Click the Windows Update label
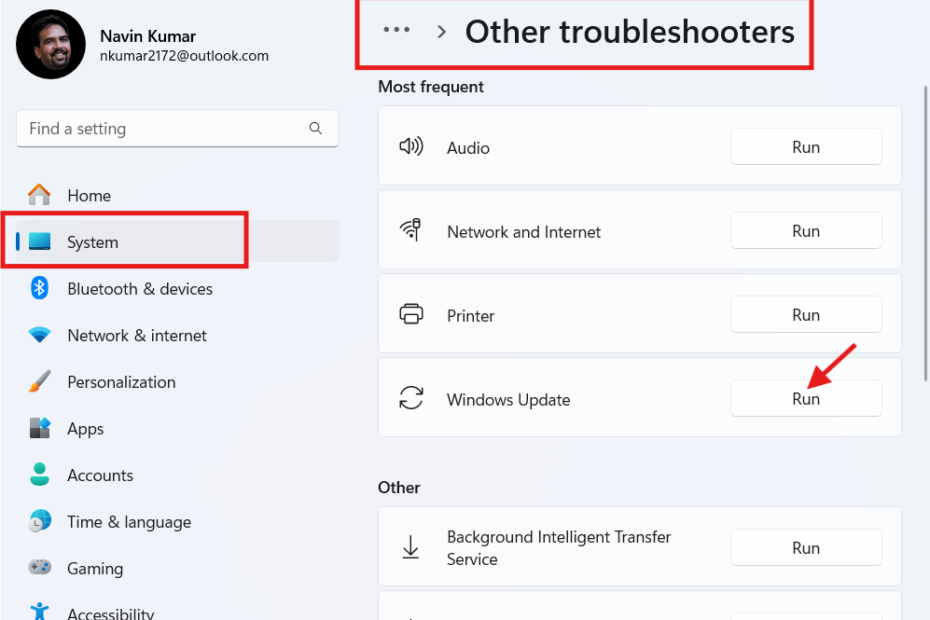This screenshot has height=620, width=930. pos(508,400)
